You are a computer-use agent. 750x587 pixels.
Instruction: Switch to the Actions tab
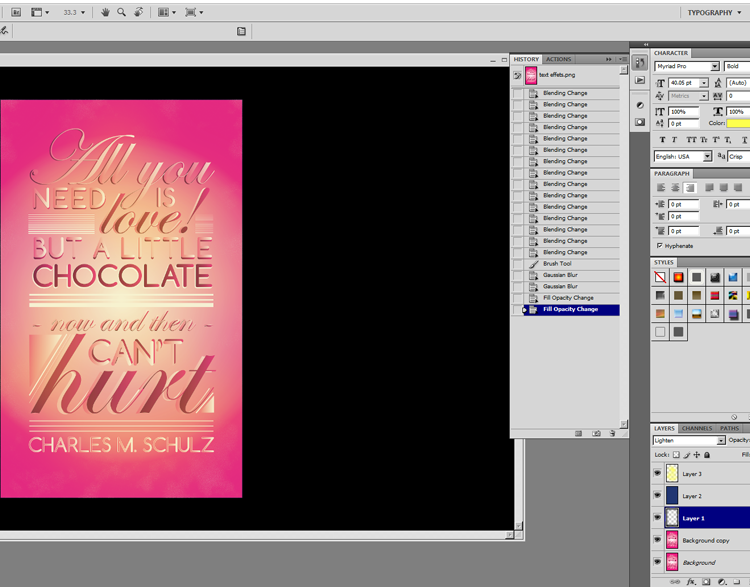[558, 59]
